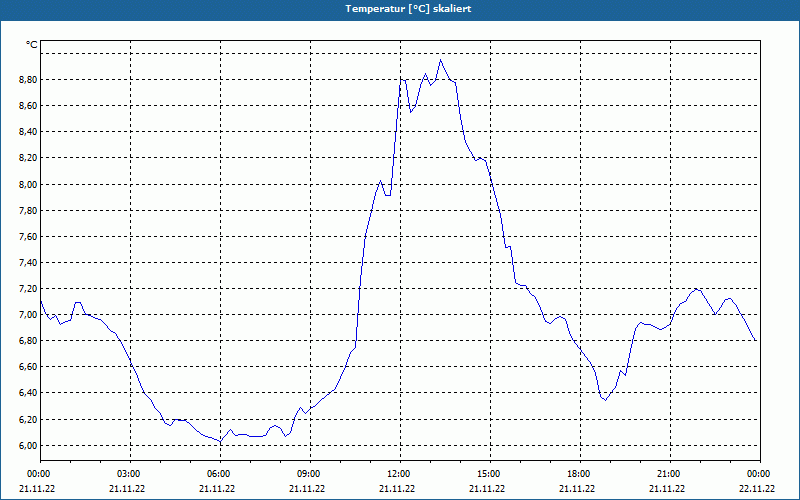Click the 15:00 time axis label

[x=490, y=474]
